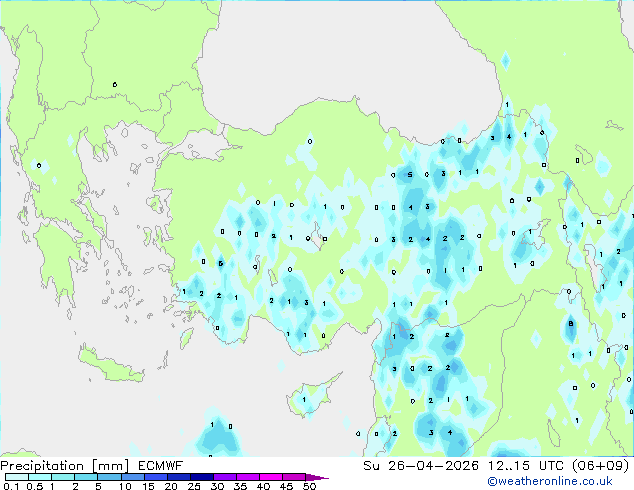Screen dimensions: 634x490
Task: Click legend label '10'
Action: click(x=125, y=486)
